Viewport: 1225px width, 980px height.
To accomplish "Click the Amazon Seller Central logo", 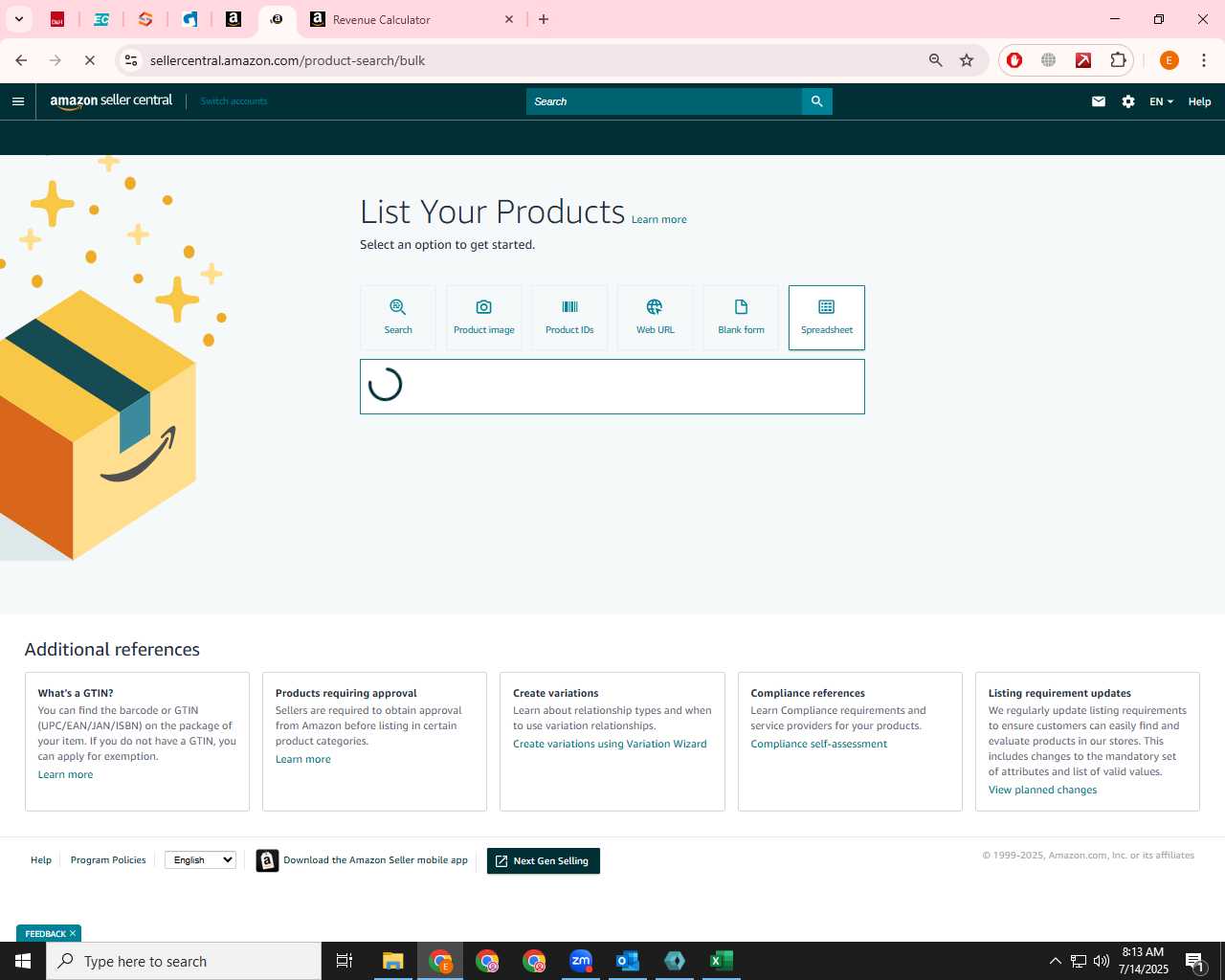I will [111, 101].
